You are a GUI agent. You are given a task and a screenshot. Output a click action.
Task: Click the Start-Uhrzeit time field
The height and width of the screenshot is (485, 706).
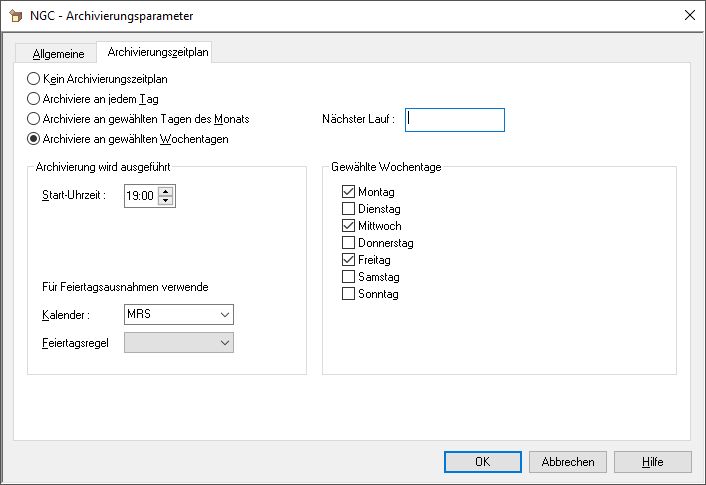click(140, 196)
